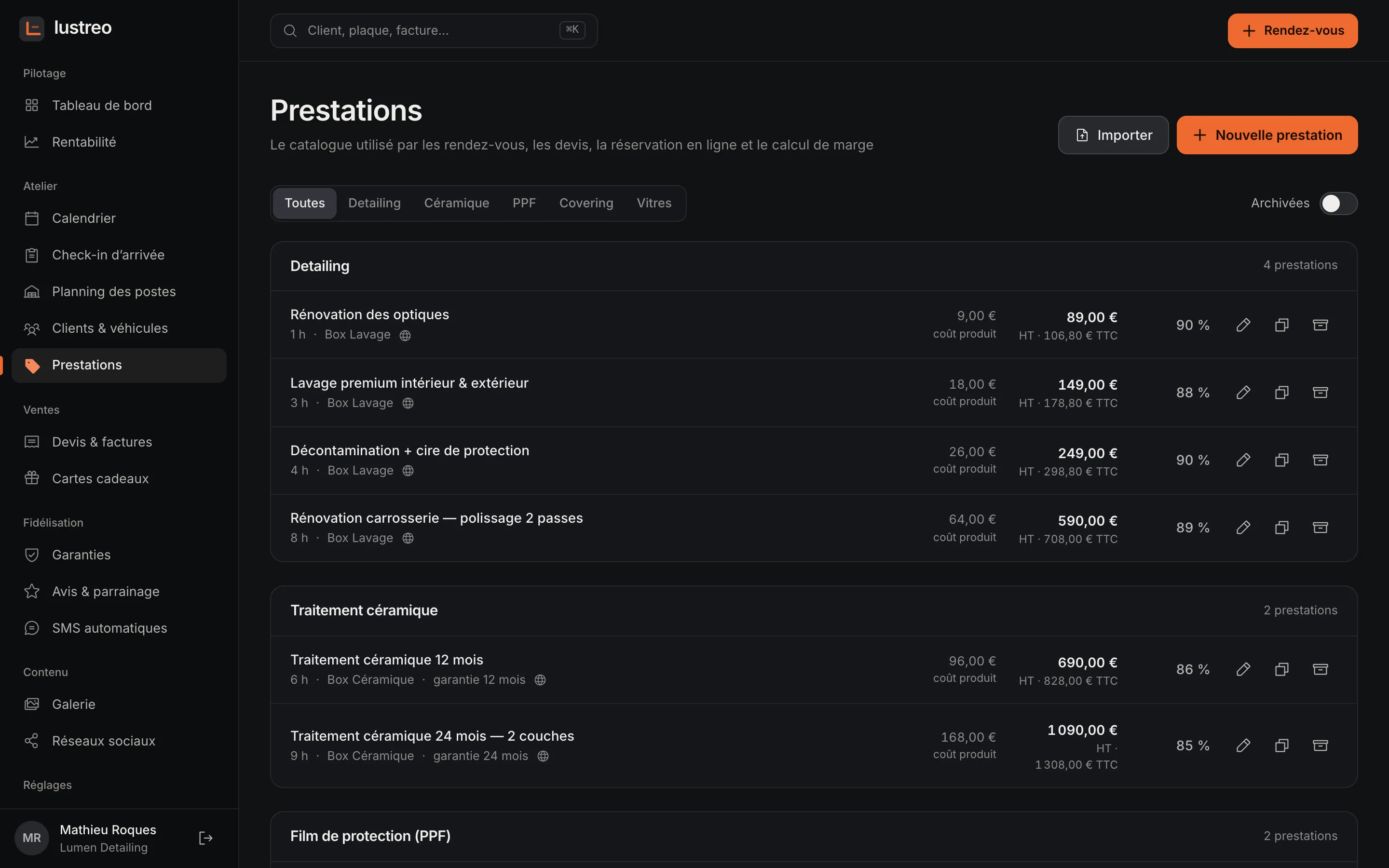Image resolution: width=1389 pixels, height=868 pixels.
Task: Navigate to Planning des postes
Action: [x=119, y=292]
